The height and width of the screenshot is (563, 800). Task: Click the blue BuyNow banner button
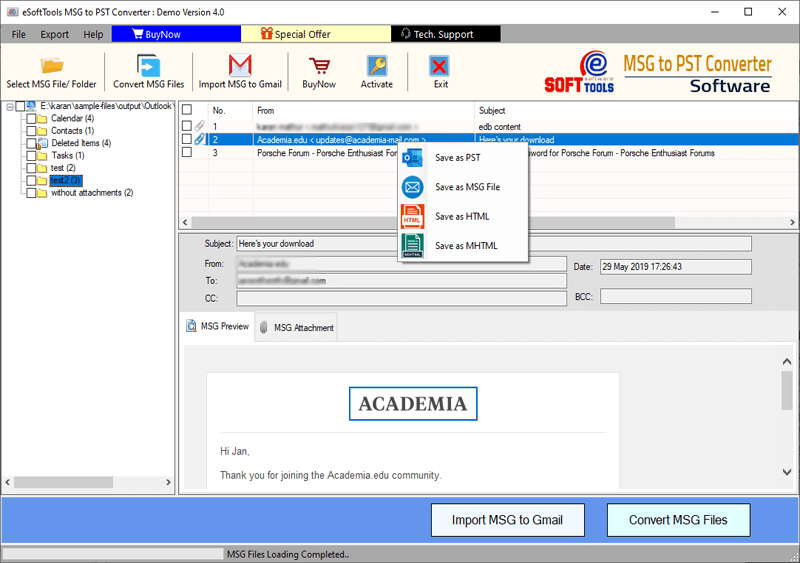tap(176, 34)
